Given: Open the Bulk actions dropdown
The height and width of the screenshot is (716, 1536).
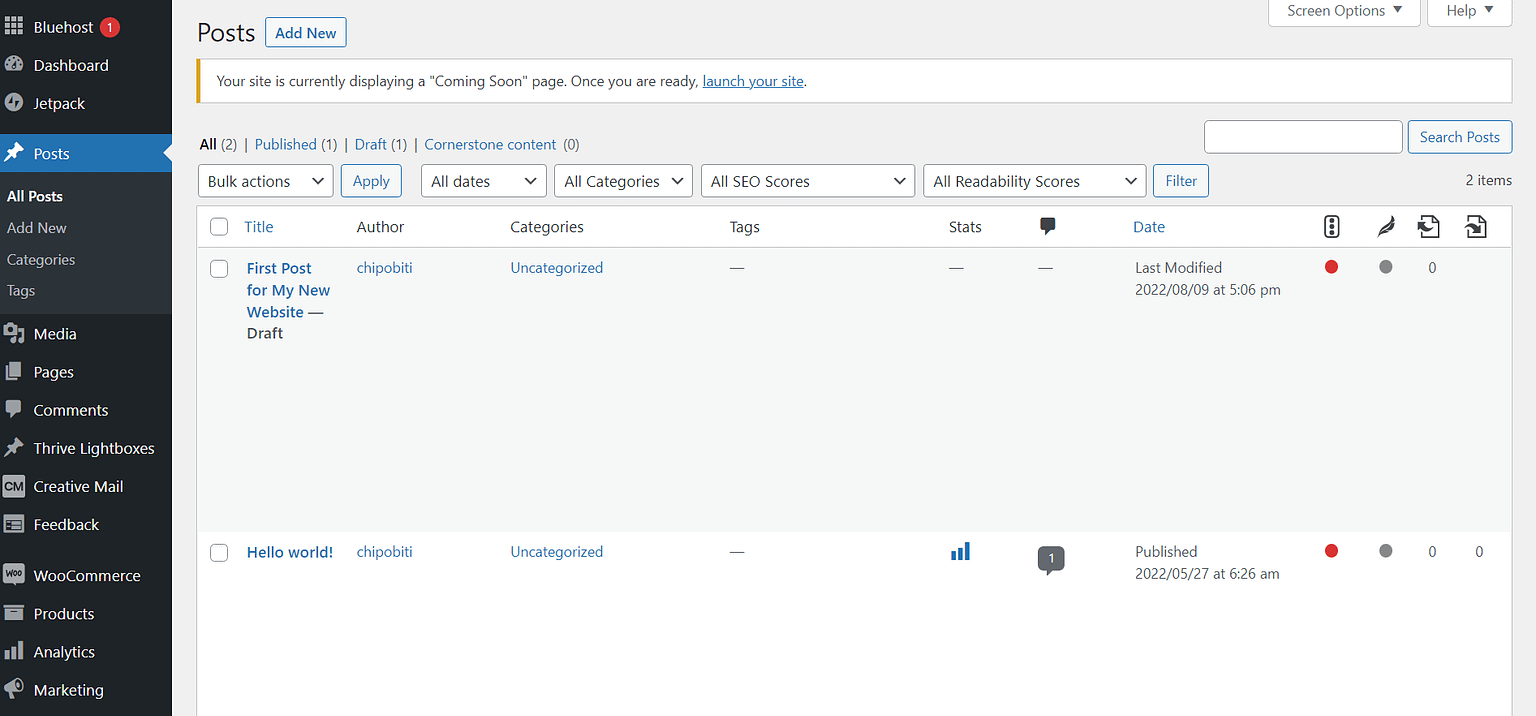Looking at the screenshot, I should [265, 180].
